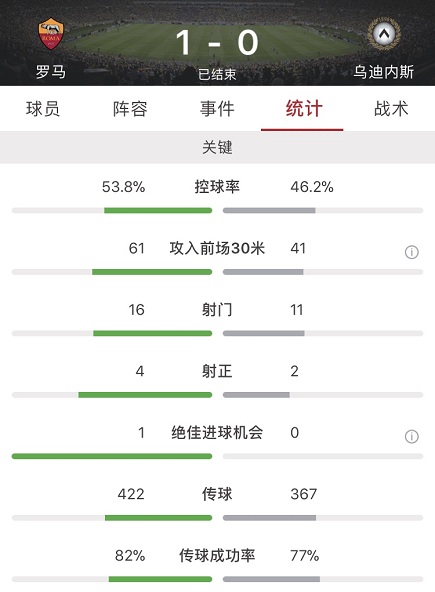Click the green 控球率 bar for Roma
Screen dimensions: 435x592
(x=158, y=210)
